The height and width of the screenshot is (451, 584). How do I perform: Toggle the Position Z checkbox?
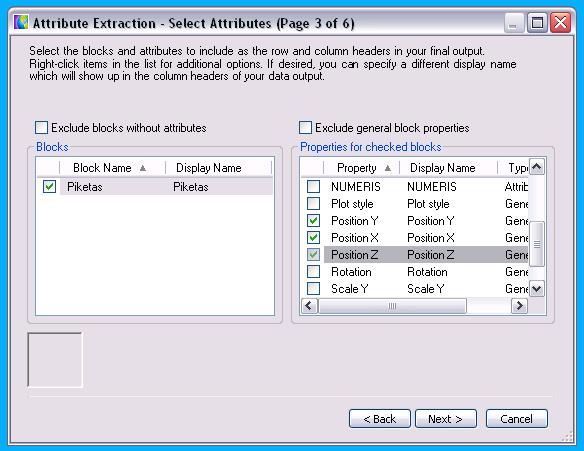(x=313, y=255)
